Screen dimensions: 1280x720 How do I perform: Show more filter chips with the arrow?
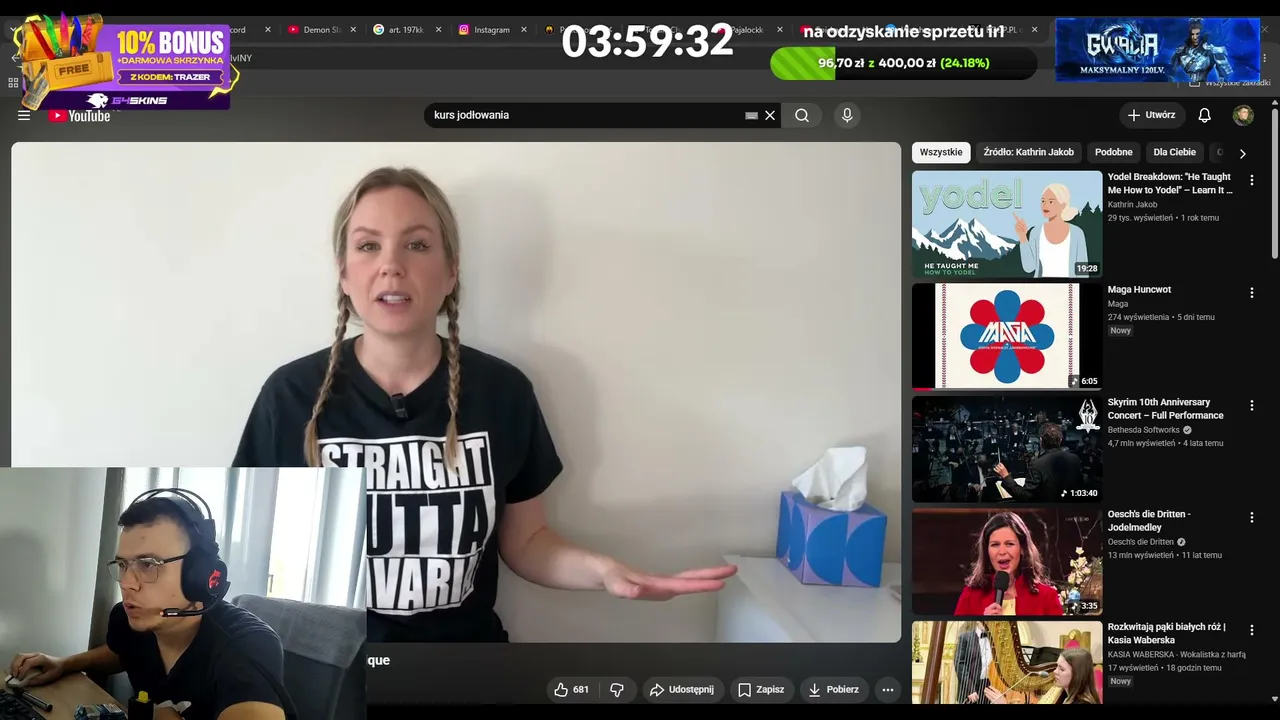click(x=1242, y=154)
